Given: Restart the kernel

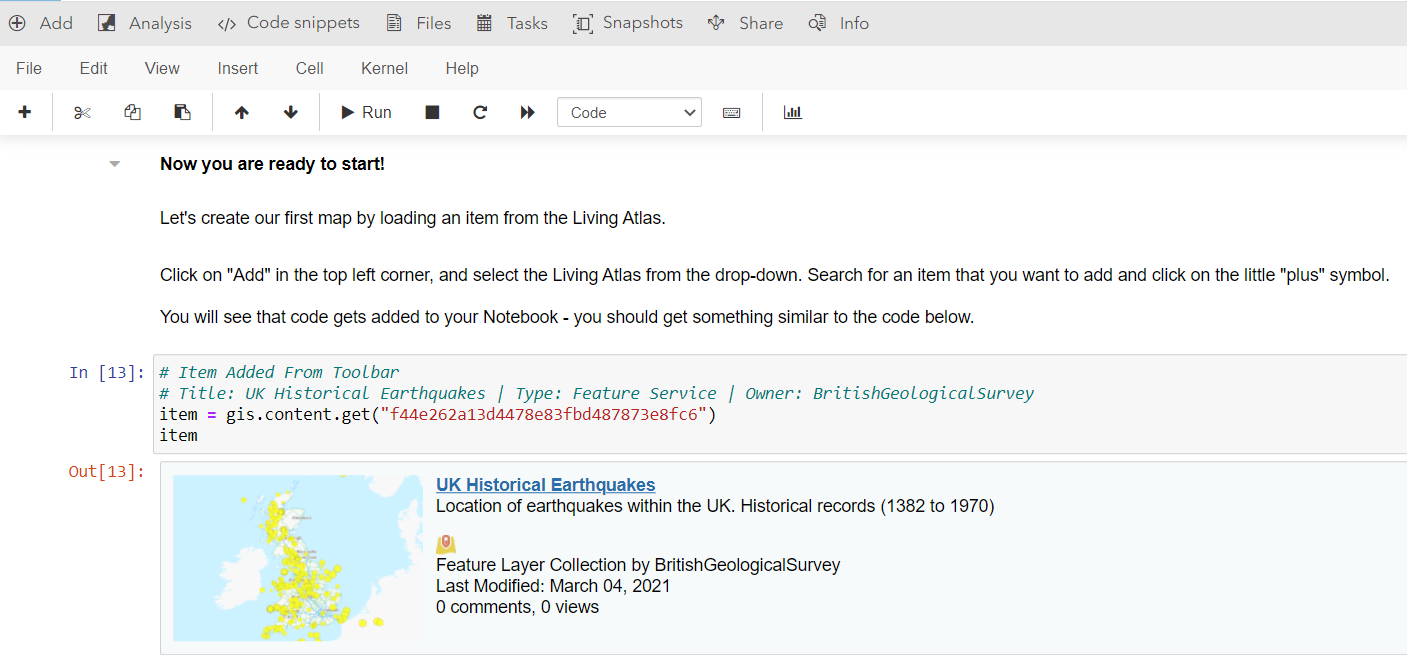Looking at the screenshot, I should pos(480,113).
